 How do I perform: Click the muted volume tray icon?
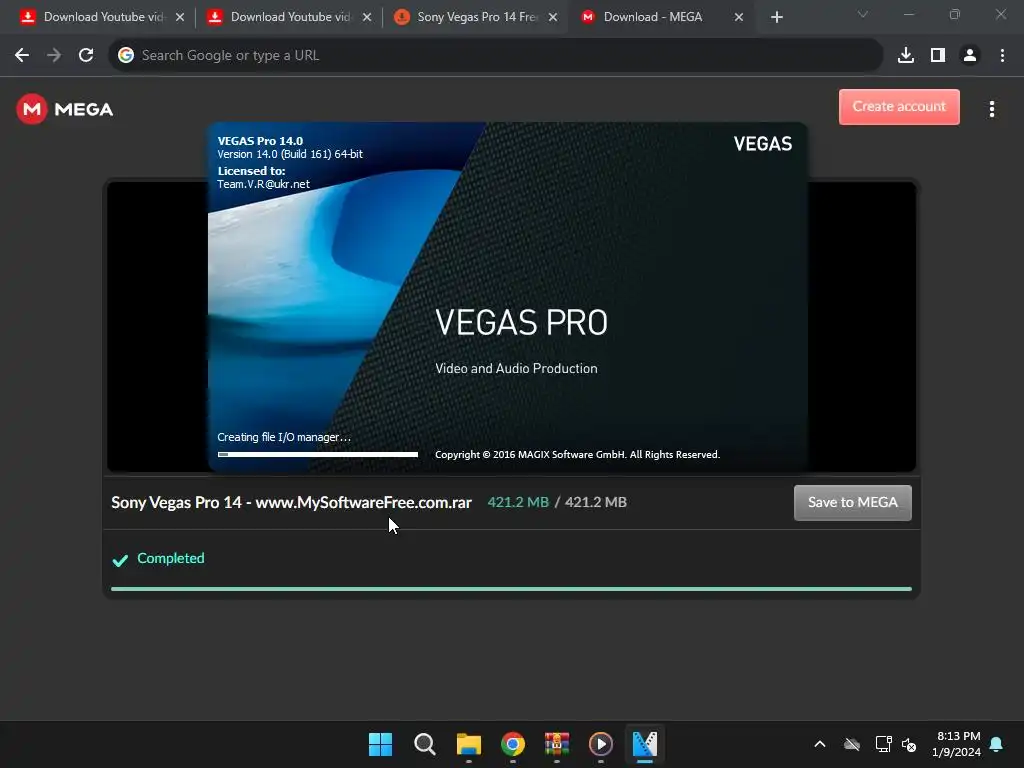(x=908, y=744)
